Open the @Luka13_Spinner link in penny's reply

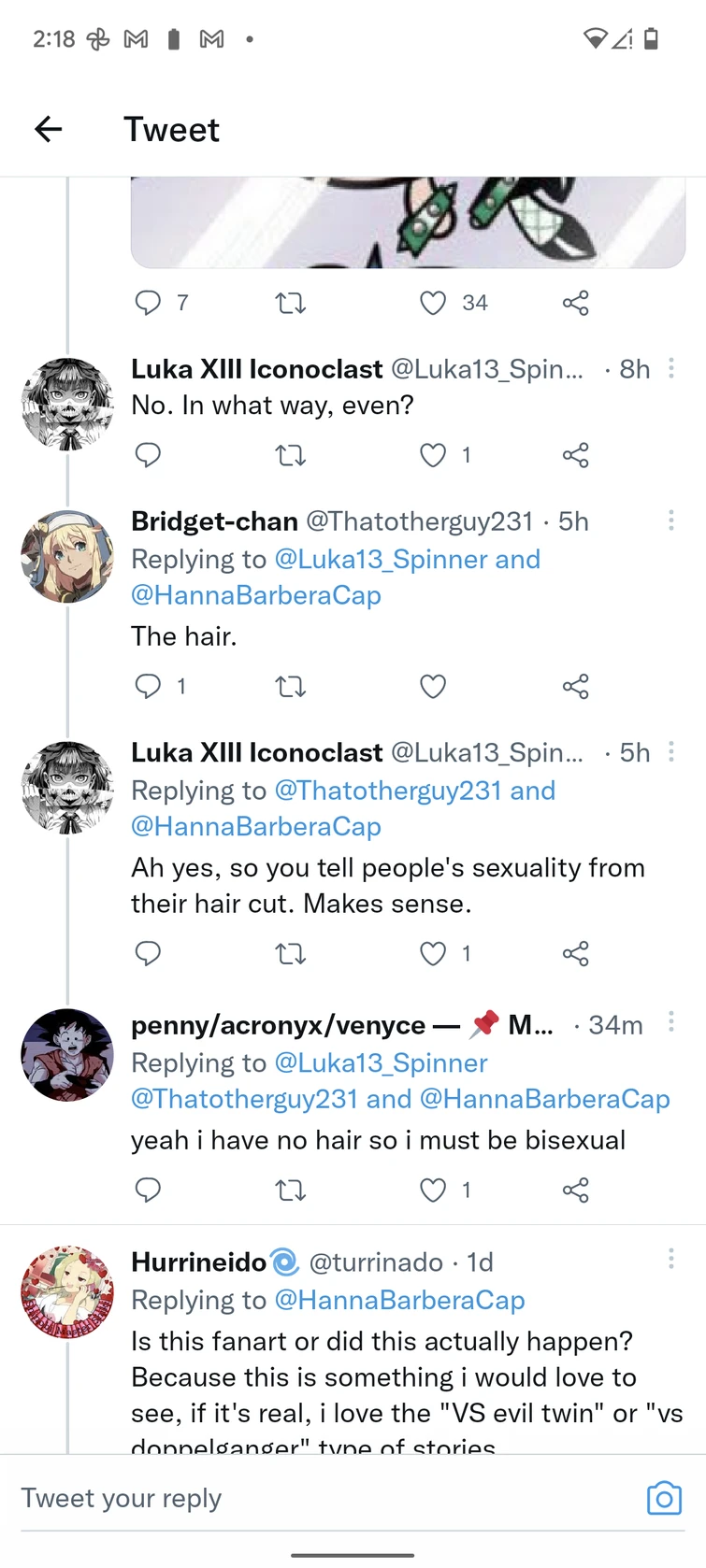pyautogui.click(x=381, y=1062)
